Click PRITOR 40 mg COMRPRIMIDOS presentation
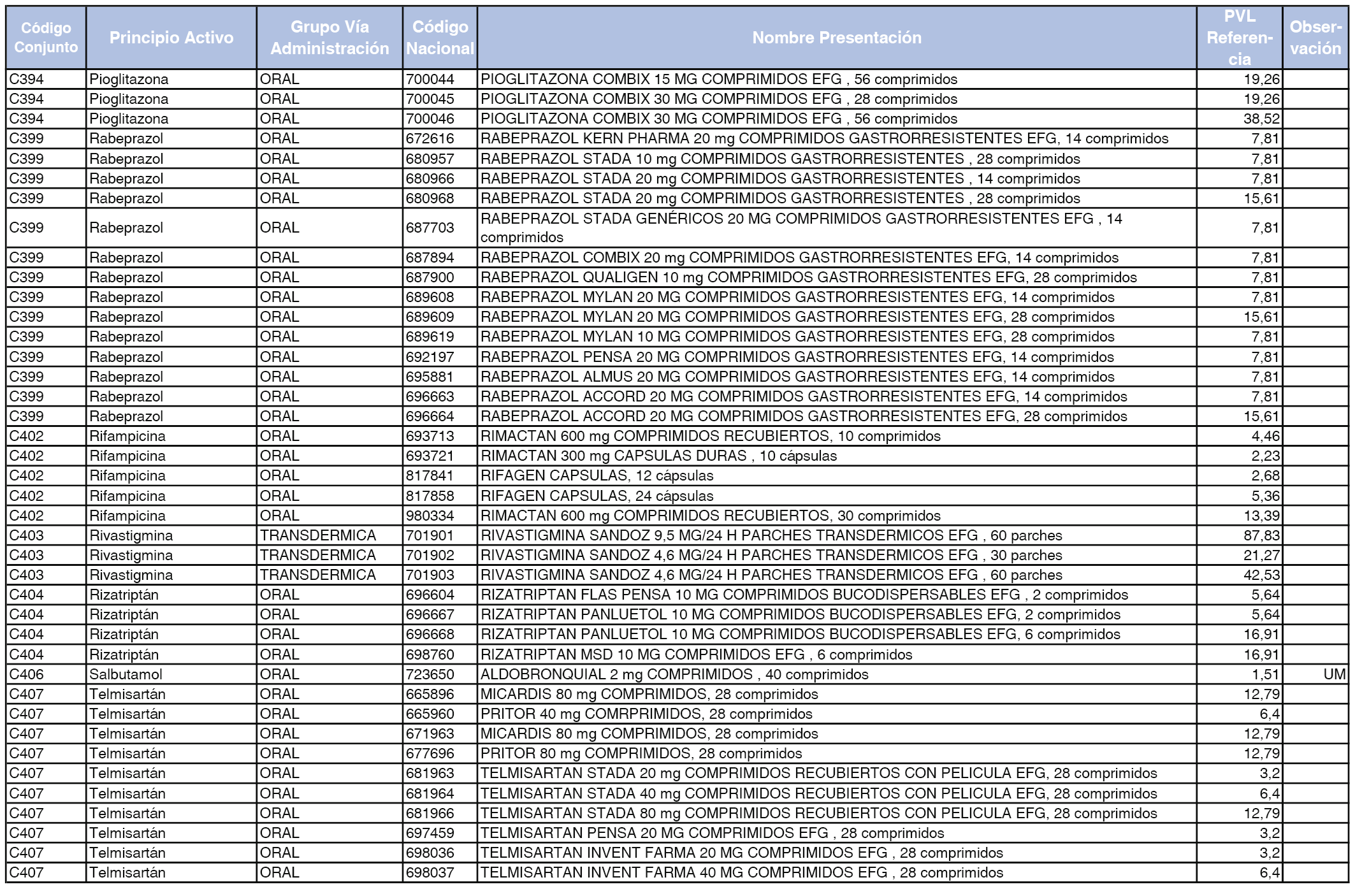 [x=837, y=714]
